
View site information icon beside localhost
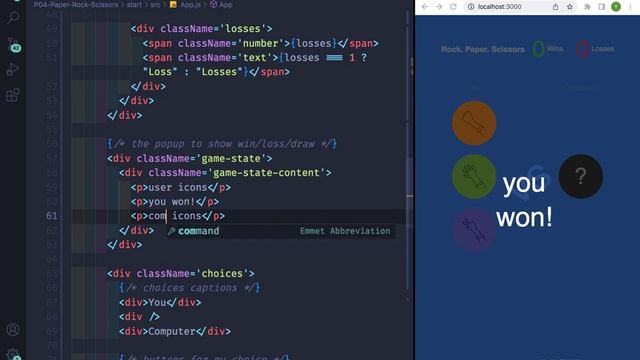coord(471,7)
